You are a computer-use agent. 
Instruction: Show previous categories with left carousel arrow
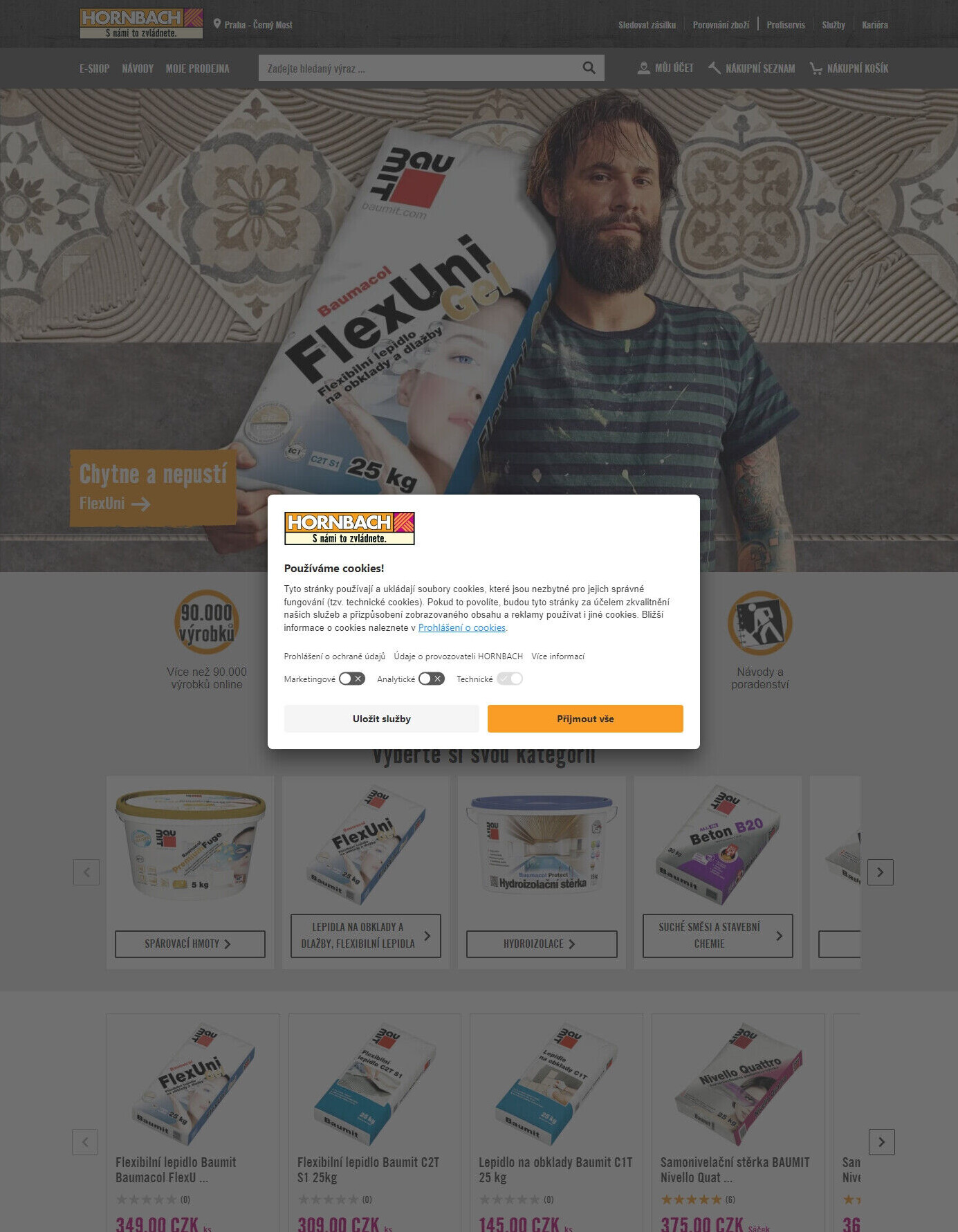coord(86,872)
